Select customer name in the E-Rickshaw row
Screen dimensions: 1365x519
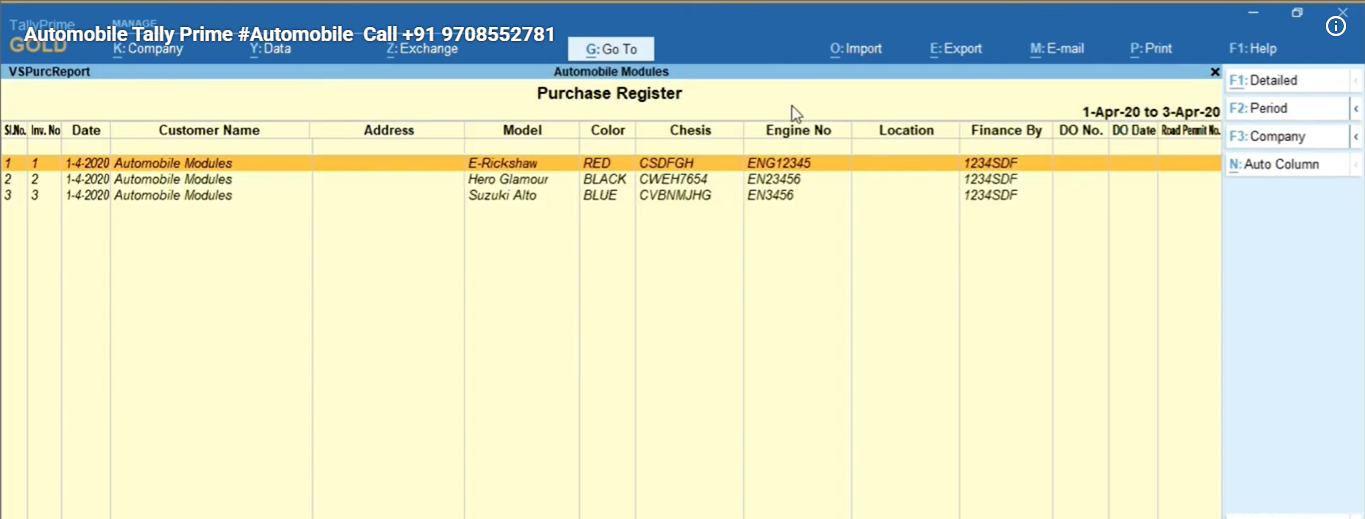[173, 163]
